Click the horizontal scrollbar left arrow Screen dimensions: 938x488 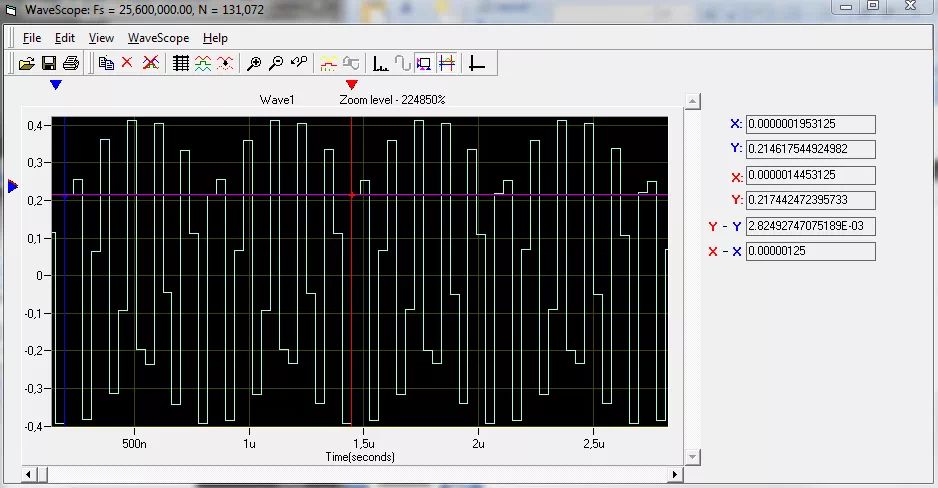(x=28, y=475)
